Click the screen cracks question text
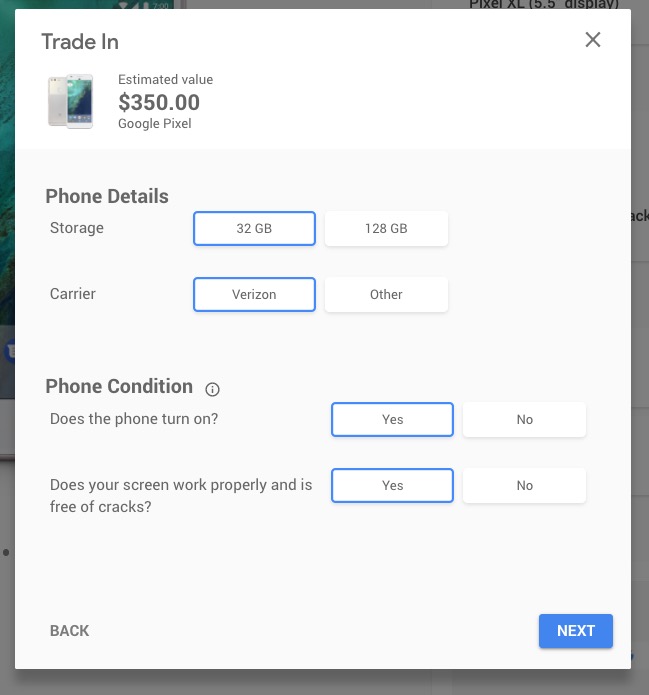Viewport: 649px width, 695px height. click(x=181, y=495)
